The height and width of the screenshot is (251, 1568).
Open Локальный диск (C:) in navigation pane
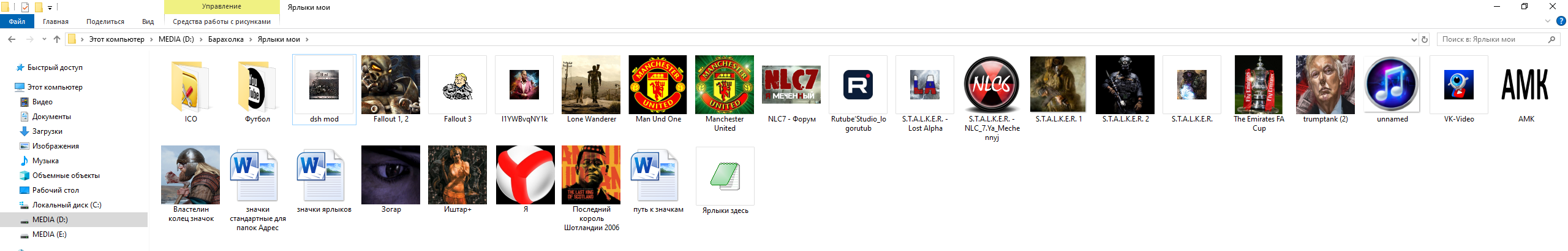pos(67,205)
